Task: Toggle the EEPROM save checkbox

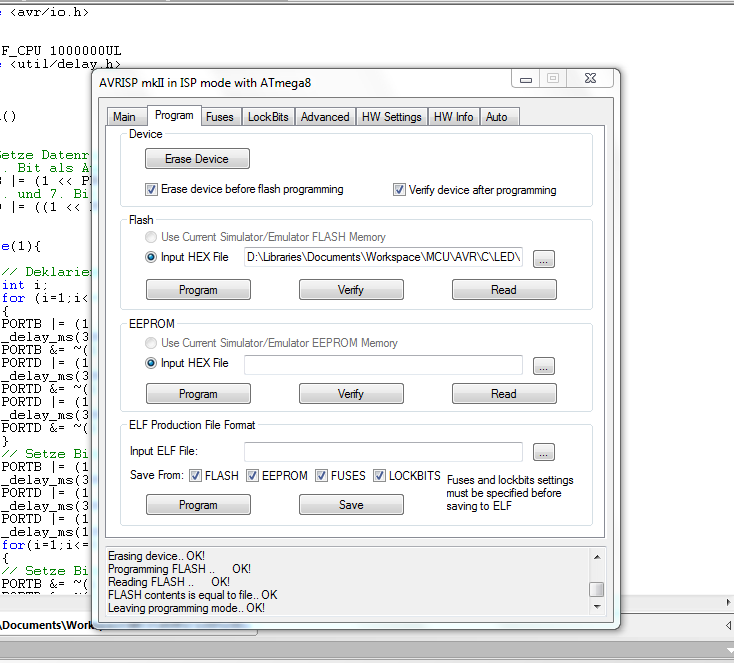Action: point(252,476)
